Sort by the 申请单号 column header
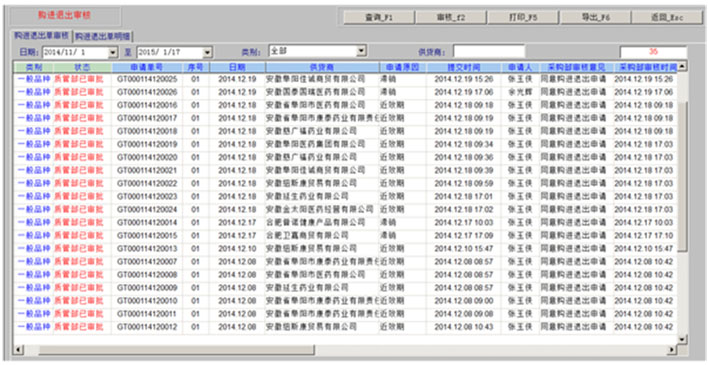Screen dimensions: 708x365 (147, 67)
